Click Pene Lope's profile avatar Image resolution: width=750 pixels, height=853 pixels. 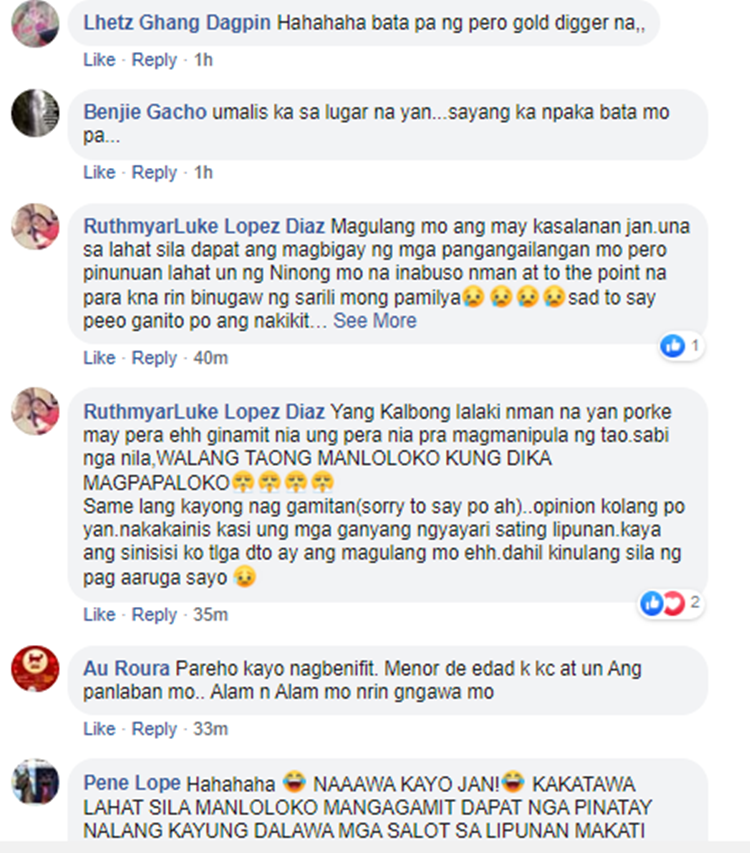35,782
